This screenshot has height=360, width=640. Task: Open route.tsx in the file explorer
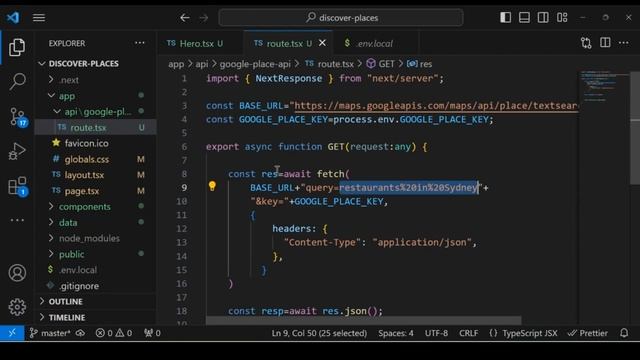[96, 127]
